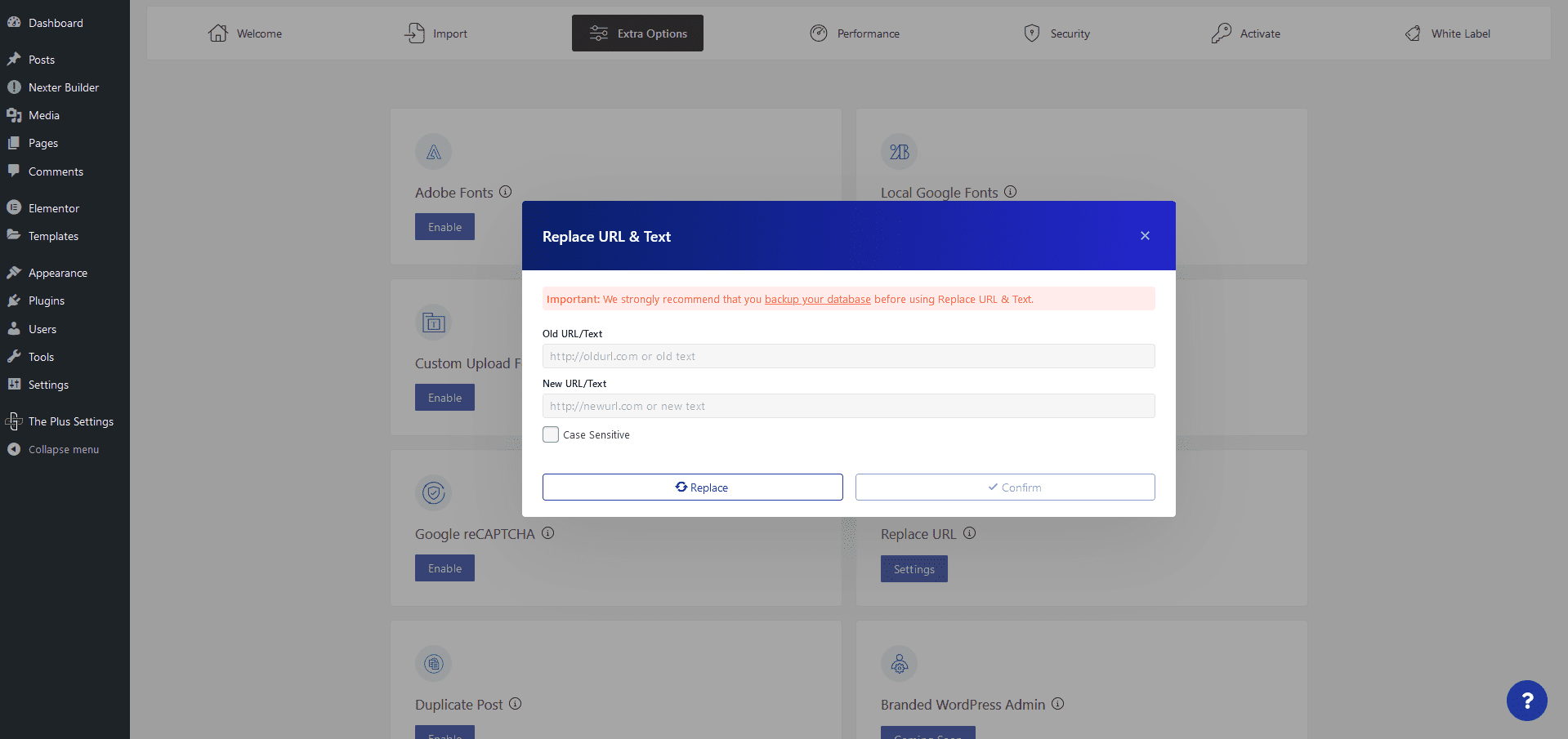Click Enable under Custom Upload Font
1568x739 pixels.
pyautogui.click(x=444, y=398)
